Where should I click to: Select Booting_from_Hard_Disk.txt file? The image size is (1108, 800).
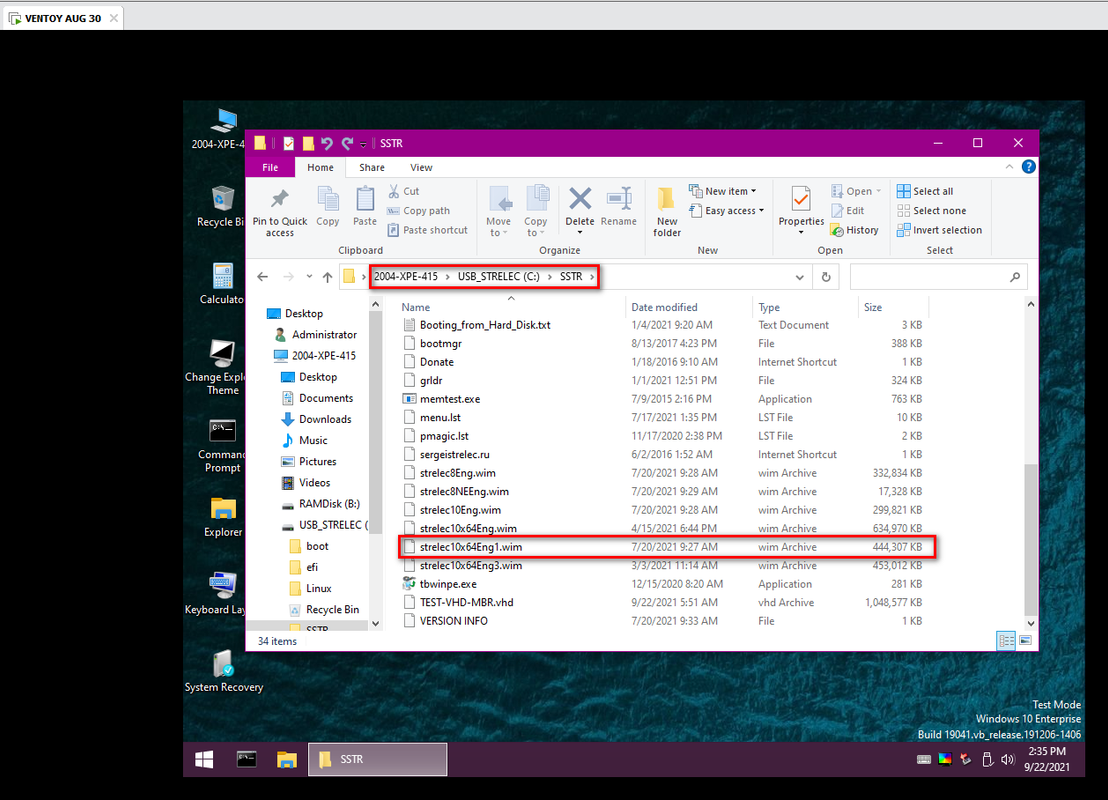pyautogui.click(x=664, y=325)
